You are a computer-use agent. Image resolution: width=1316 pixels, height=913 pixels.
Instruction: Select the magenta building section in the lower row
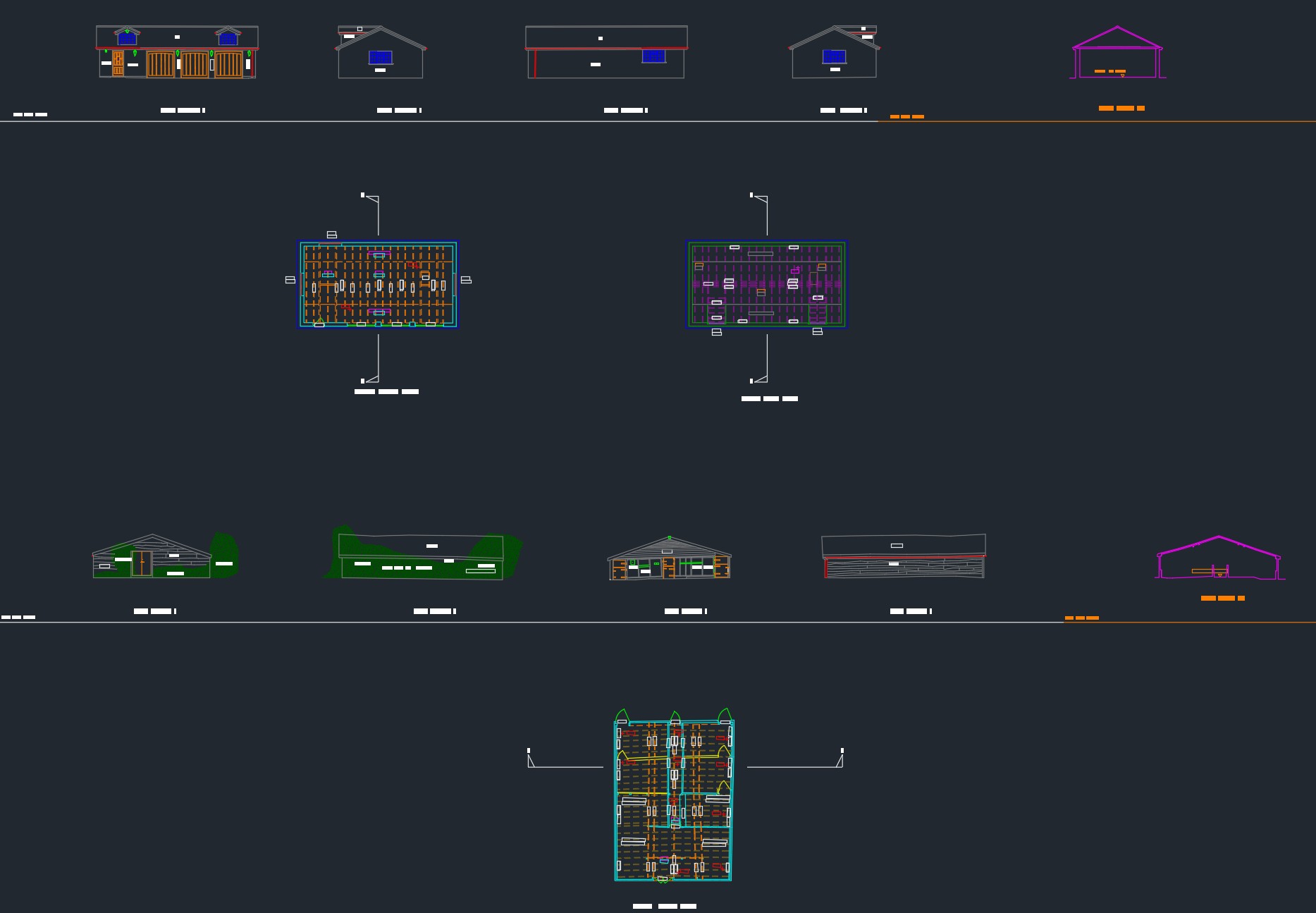1219,558
